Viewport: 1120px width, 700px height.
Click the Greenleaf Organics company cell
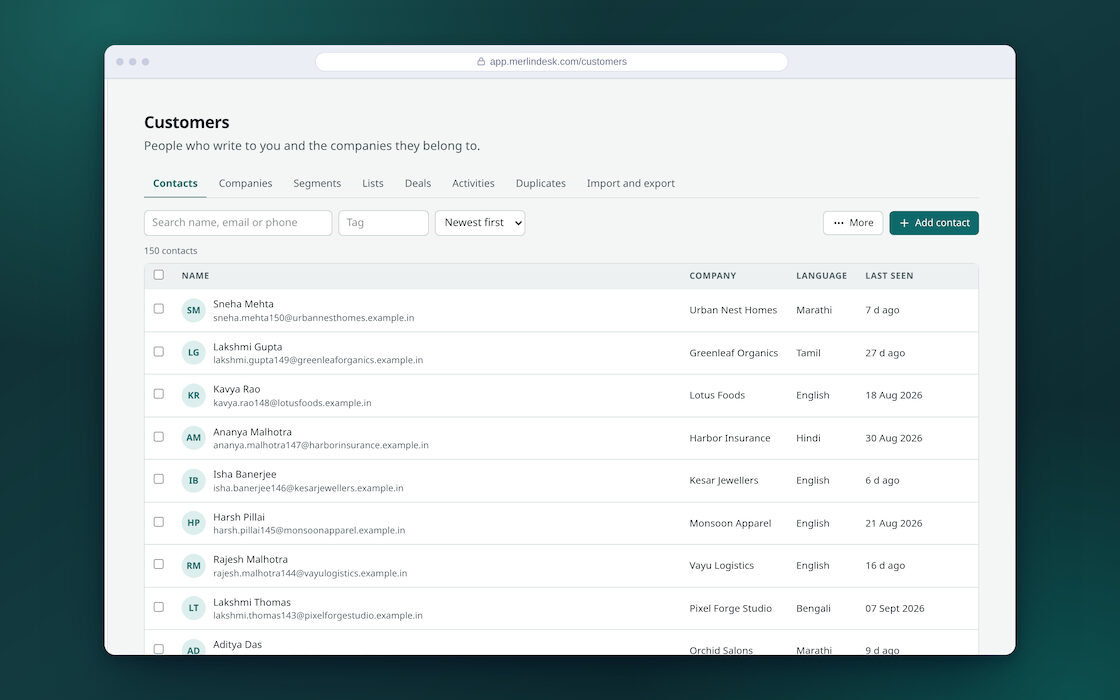pyautogui.click(x=734, y=353)
